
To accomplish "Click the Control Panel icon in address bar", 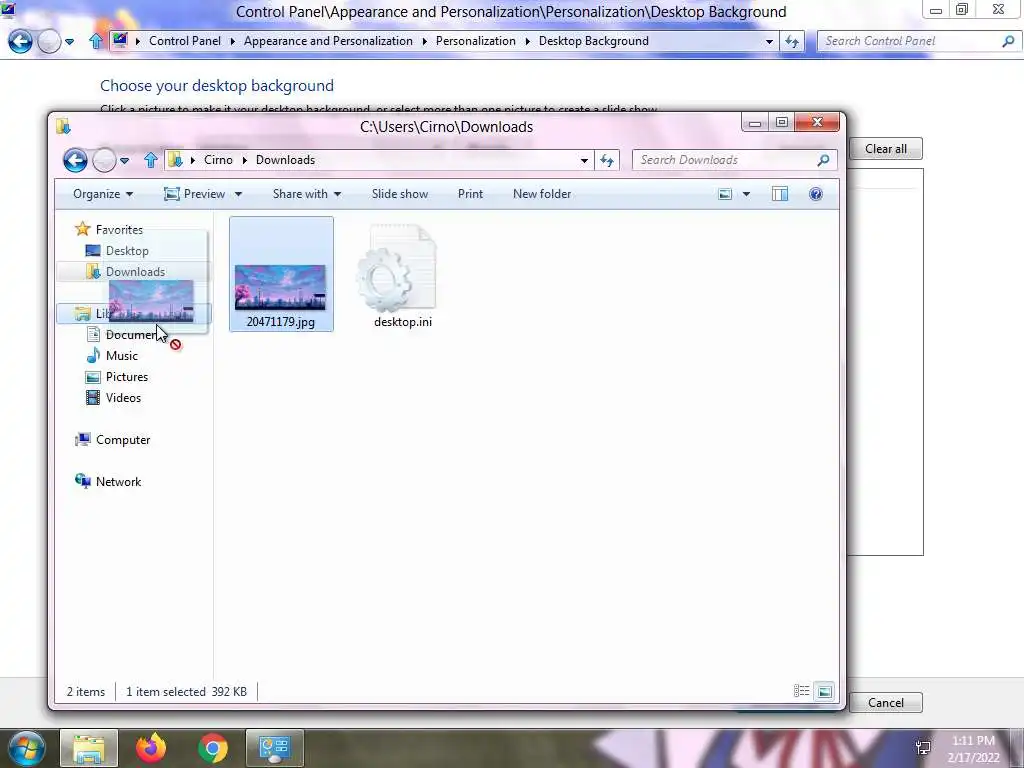I will coord(120,40).
